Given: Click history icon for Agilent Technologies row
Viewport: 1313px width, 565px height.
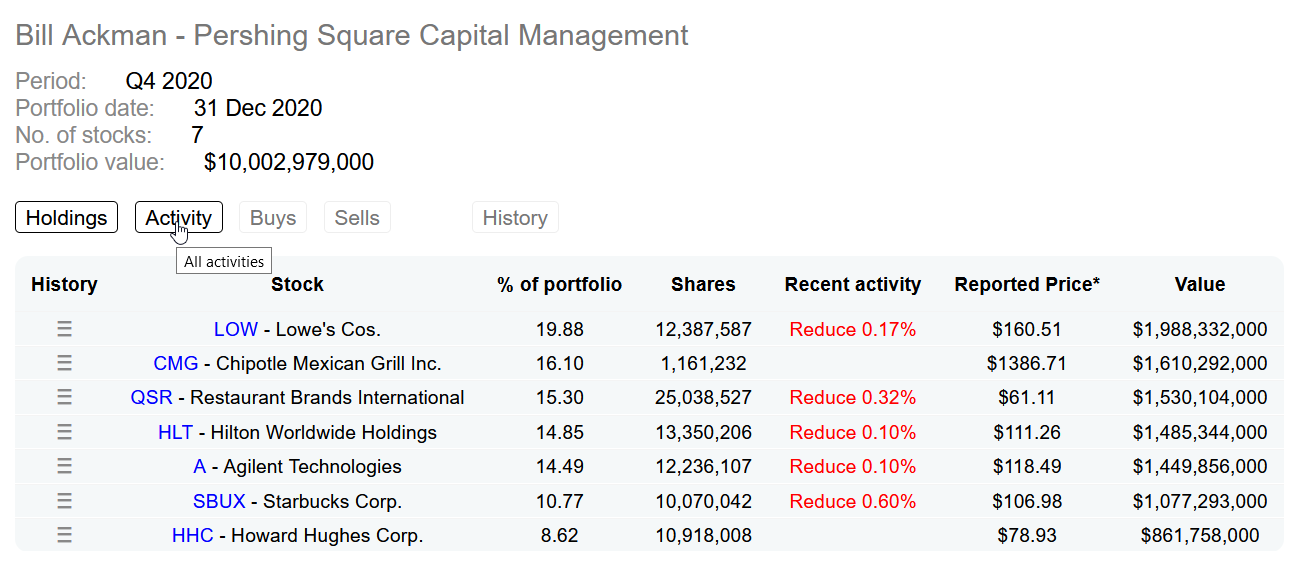Looking at the screenshot, I should [64, 466].
